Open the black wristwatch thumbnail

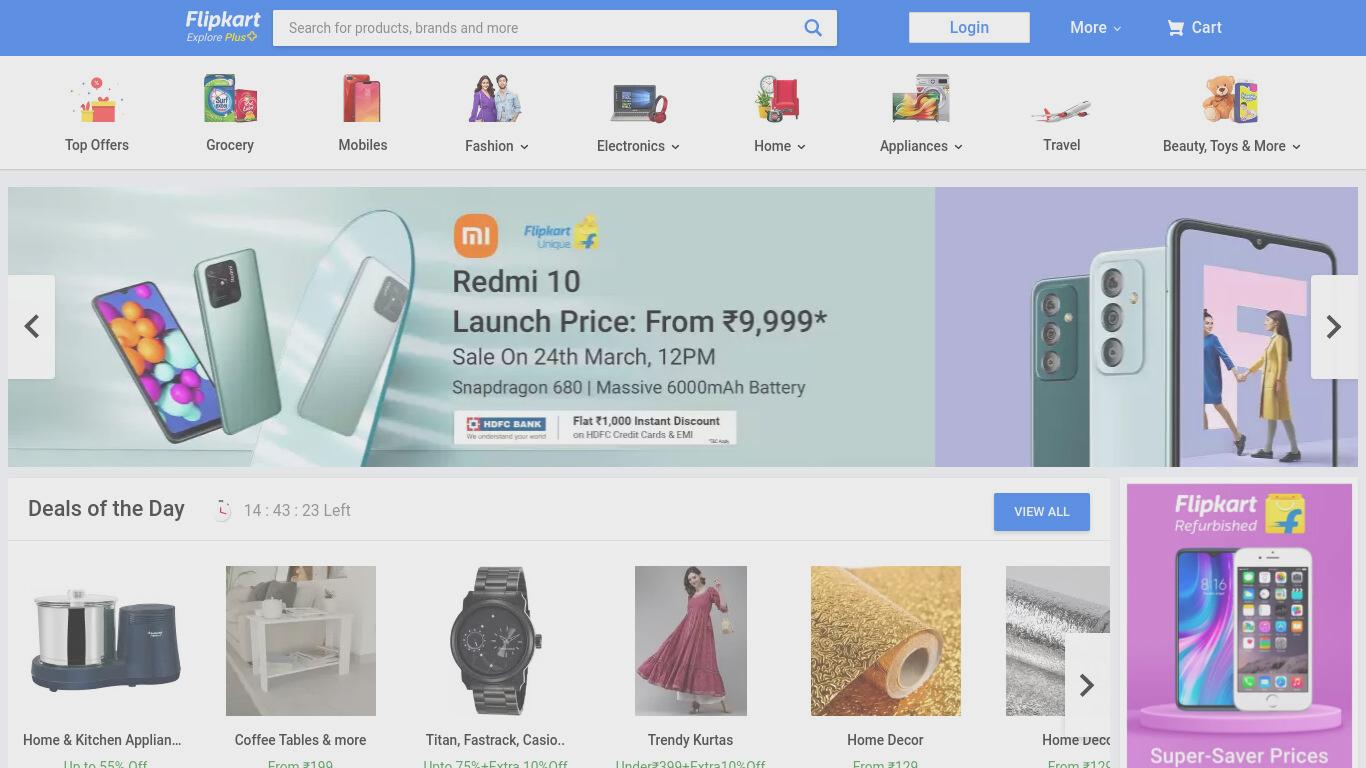pyautogui.click(x=496, y=641)
